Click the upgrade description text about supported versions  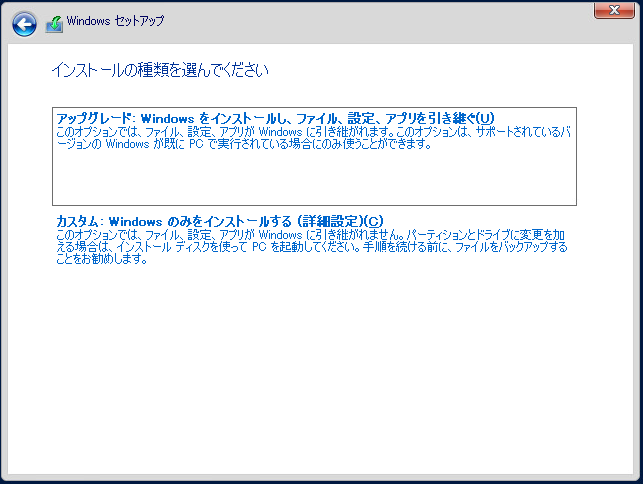point(313,138)
